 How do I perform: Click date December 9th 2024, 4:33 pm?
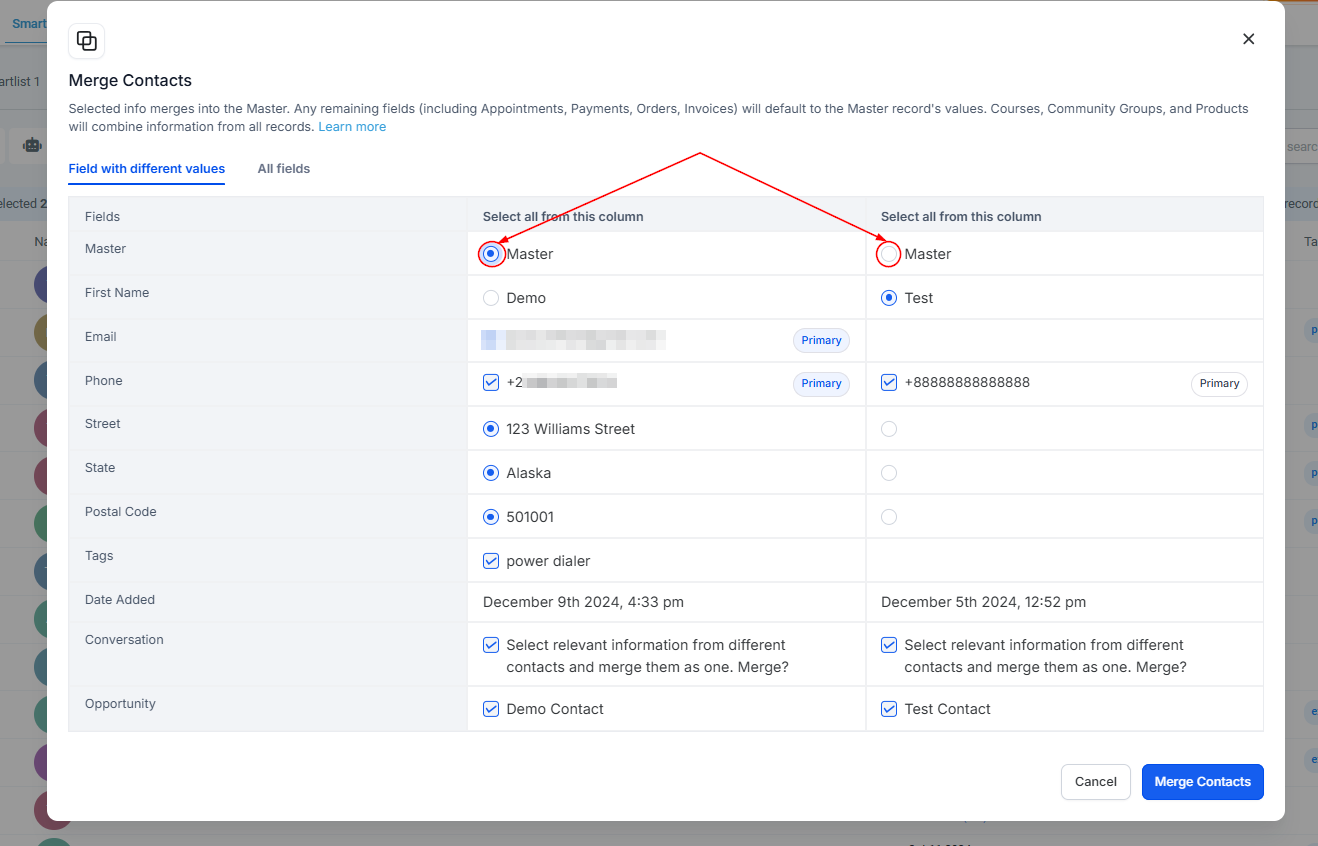(583, 602)
